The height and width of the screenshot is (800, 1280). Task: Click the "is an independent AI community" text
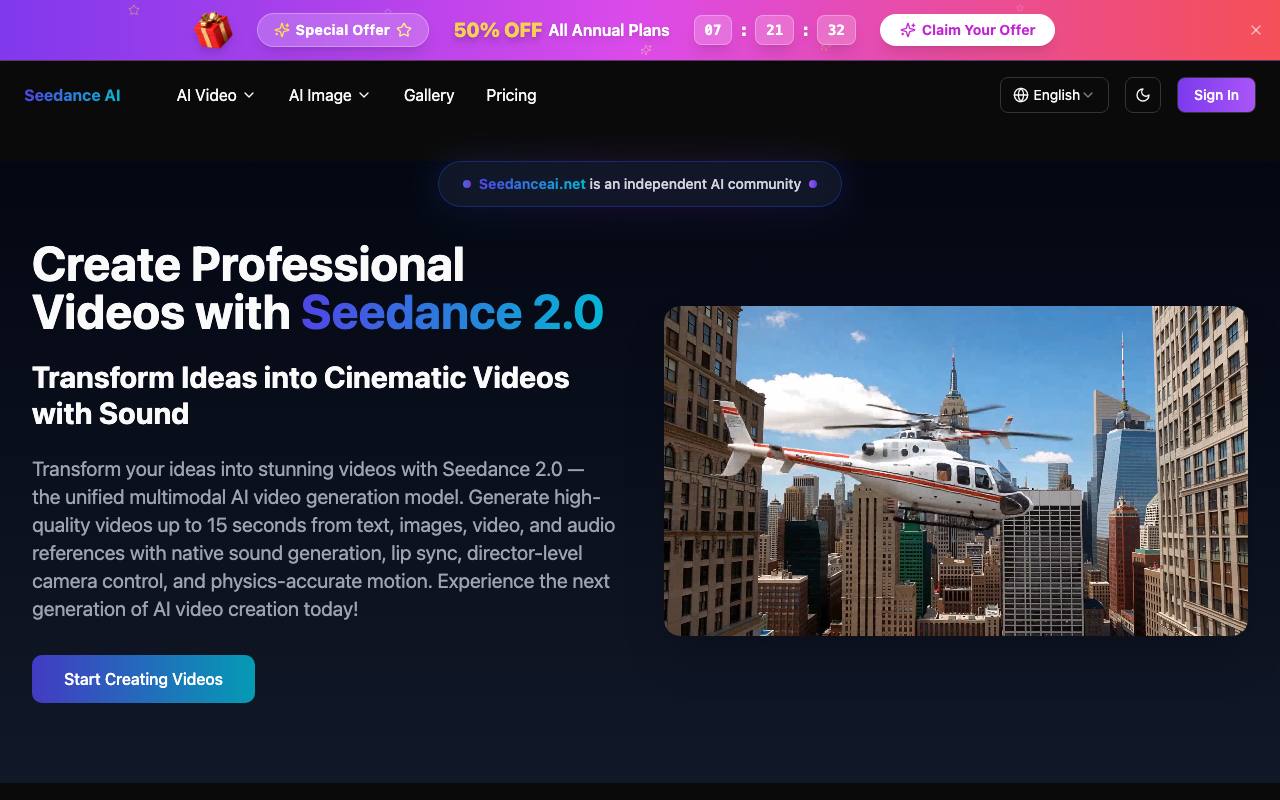coord(695,184)
